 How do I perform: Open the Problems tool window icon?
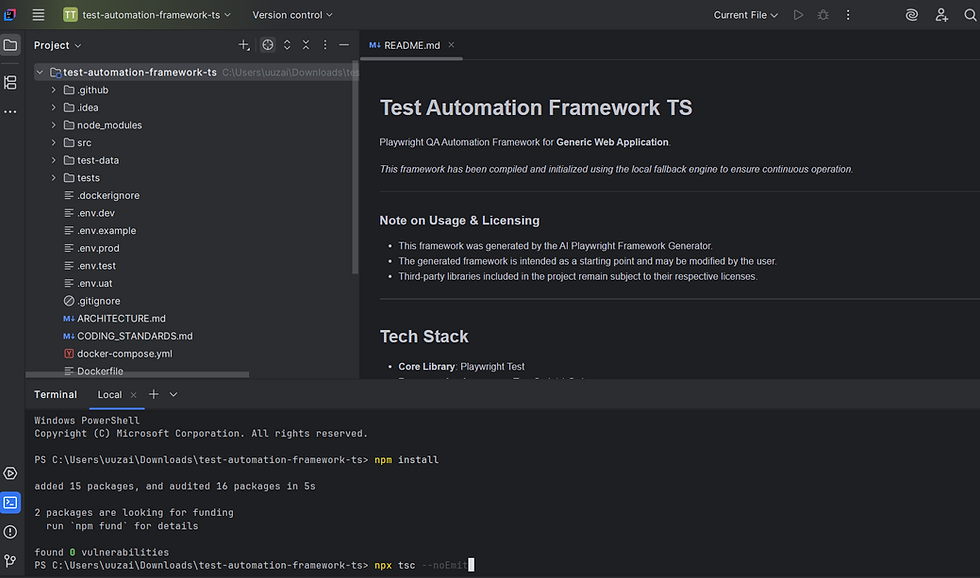(x=11, y=532)
